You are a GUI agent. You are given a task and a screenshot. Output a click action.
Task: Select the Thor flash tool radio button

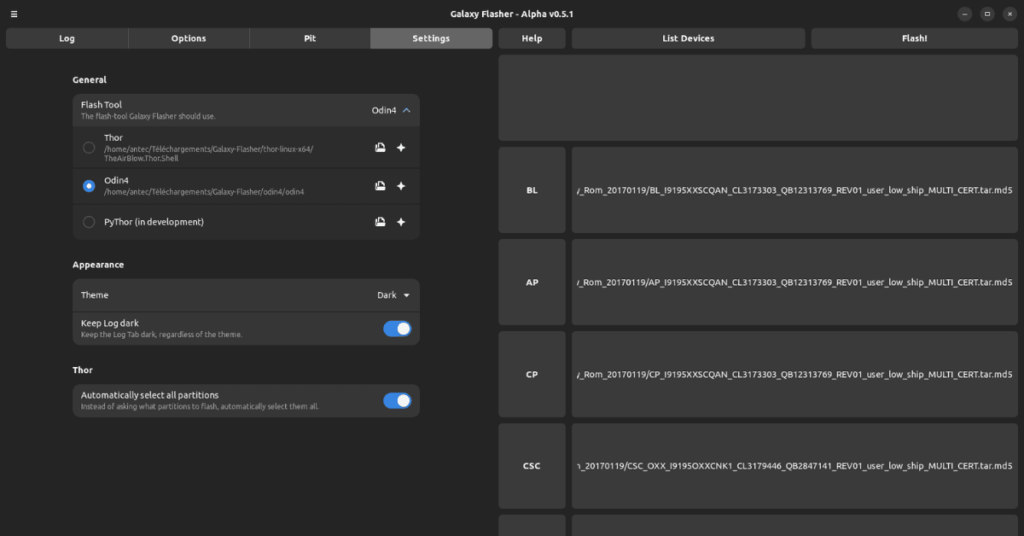click(x=89, y=148)
